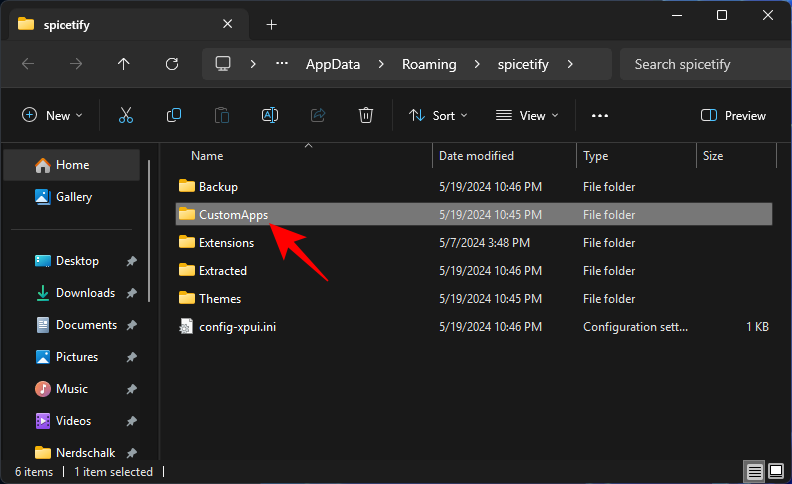This screenshot has height=484, width=792.
Task: Expand the Sort options dropdown
Action: [x=438, y=116]
